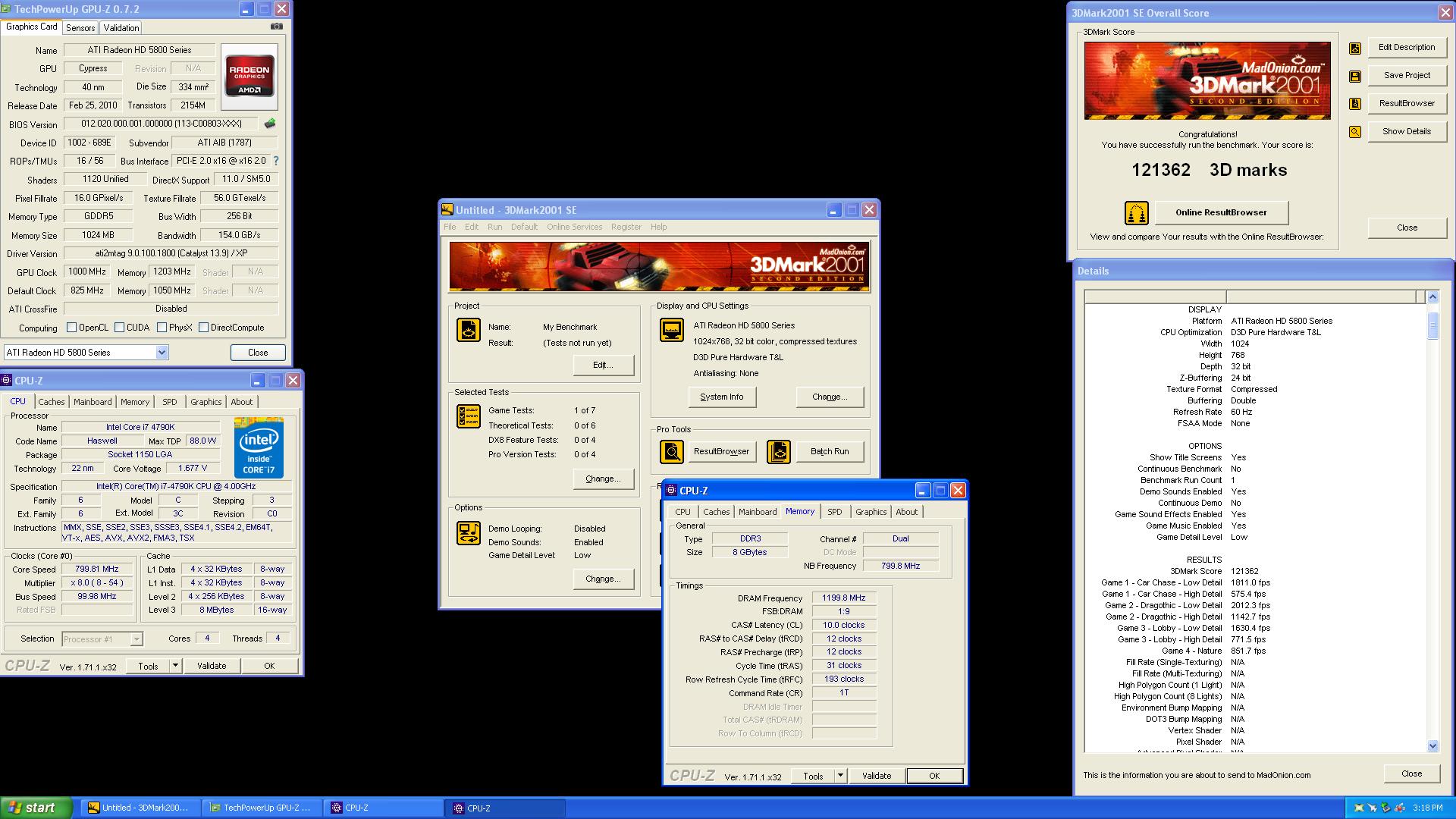The height and width of the screenshot is (819, 1456).
Task: Click the Save Project disk icon
Action: pos(1355,77)
